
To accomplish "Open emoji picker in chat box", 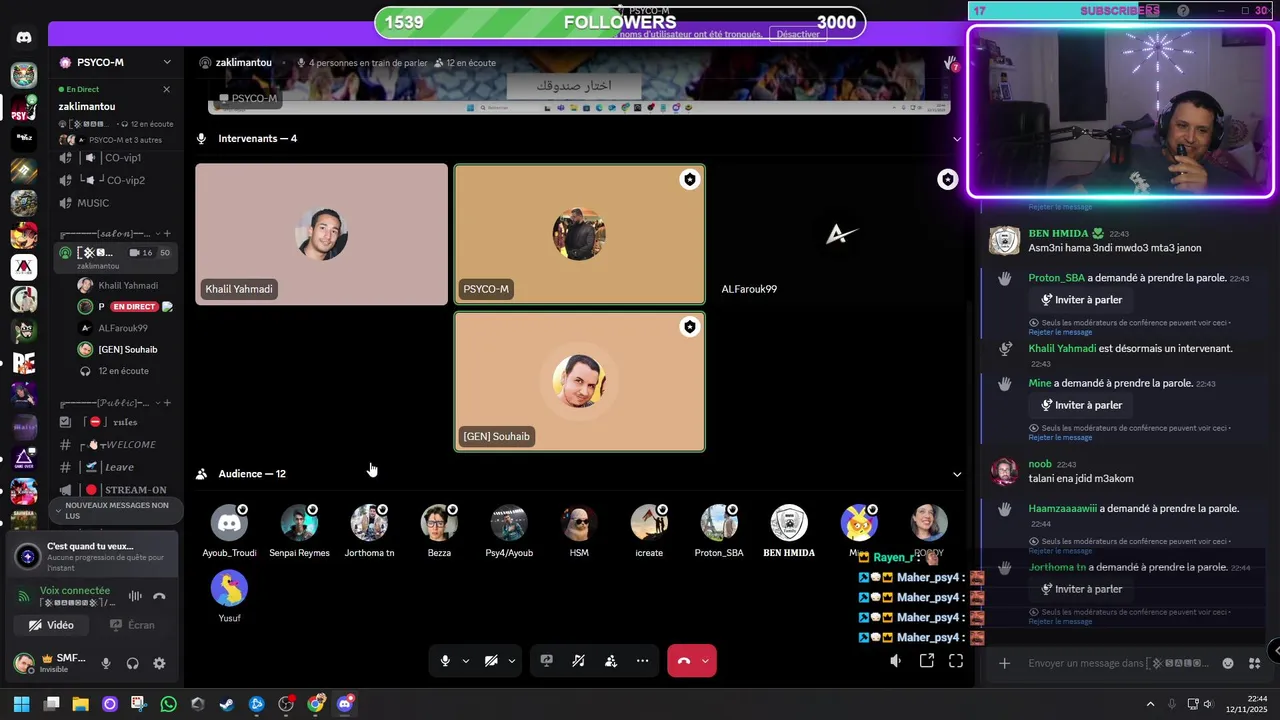I will (1228, 663).
